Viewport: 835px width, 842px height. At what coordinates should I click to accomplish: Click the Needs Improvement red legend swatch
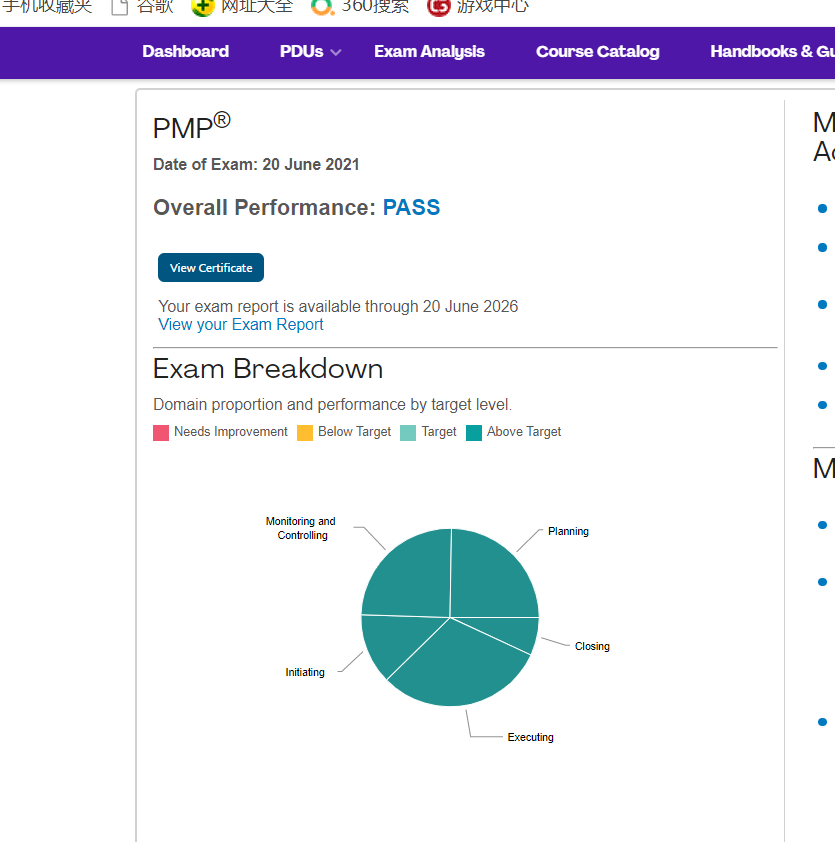pyautogui.click(x=161, y=433)
